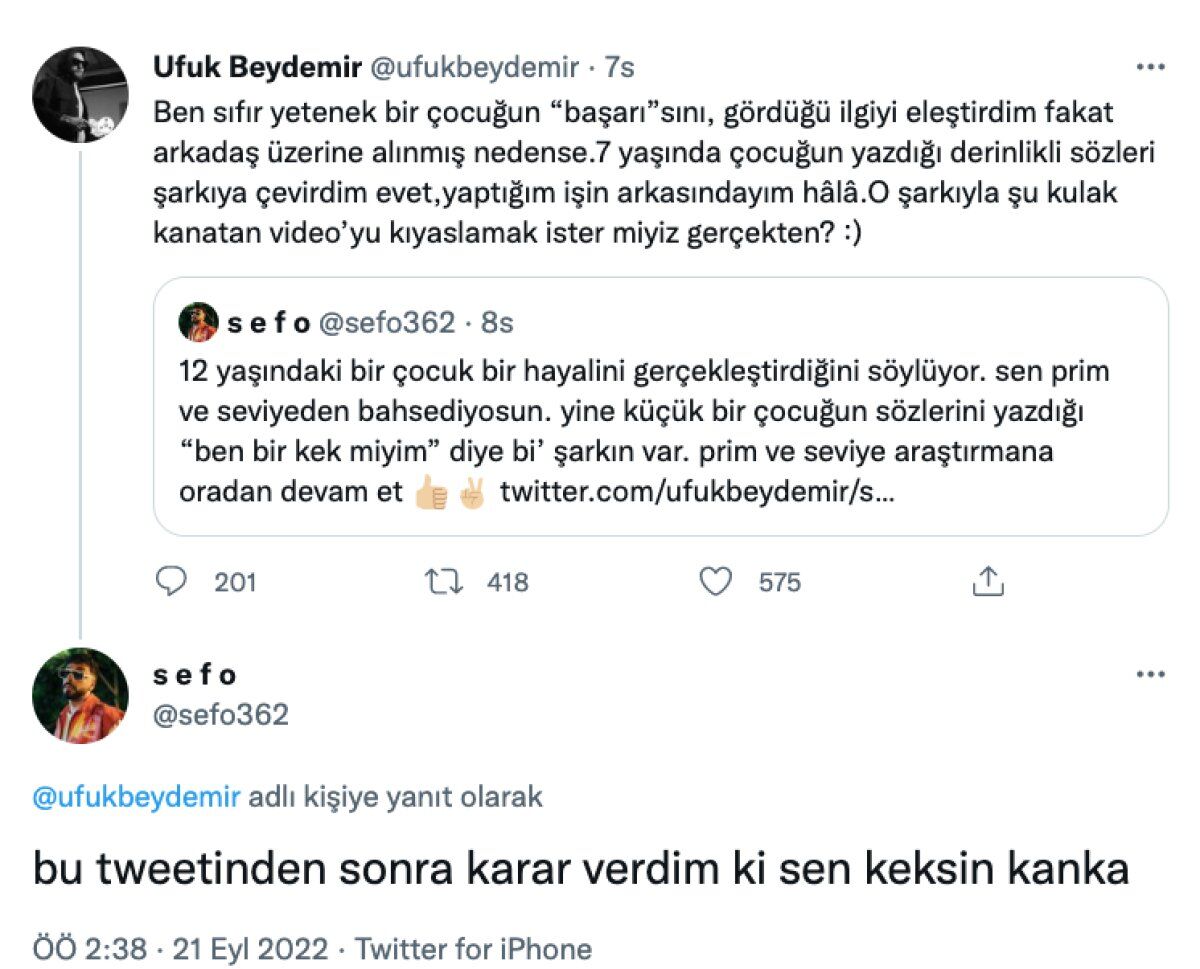Screen dimensions: 1200x969
Task: Retweet Ufuk Beydemir's tweet
Action: (x=444, y=581)
